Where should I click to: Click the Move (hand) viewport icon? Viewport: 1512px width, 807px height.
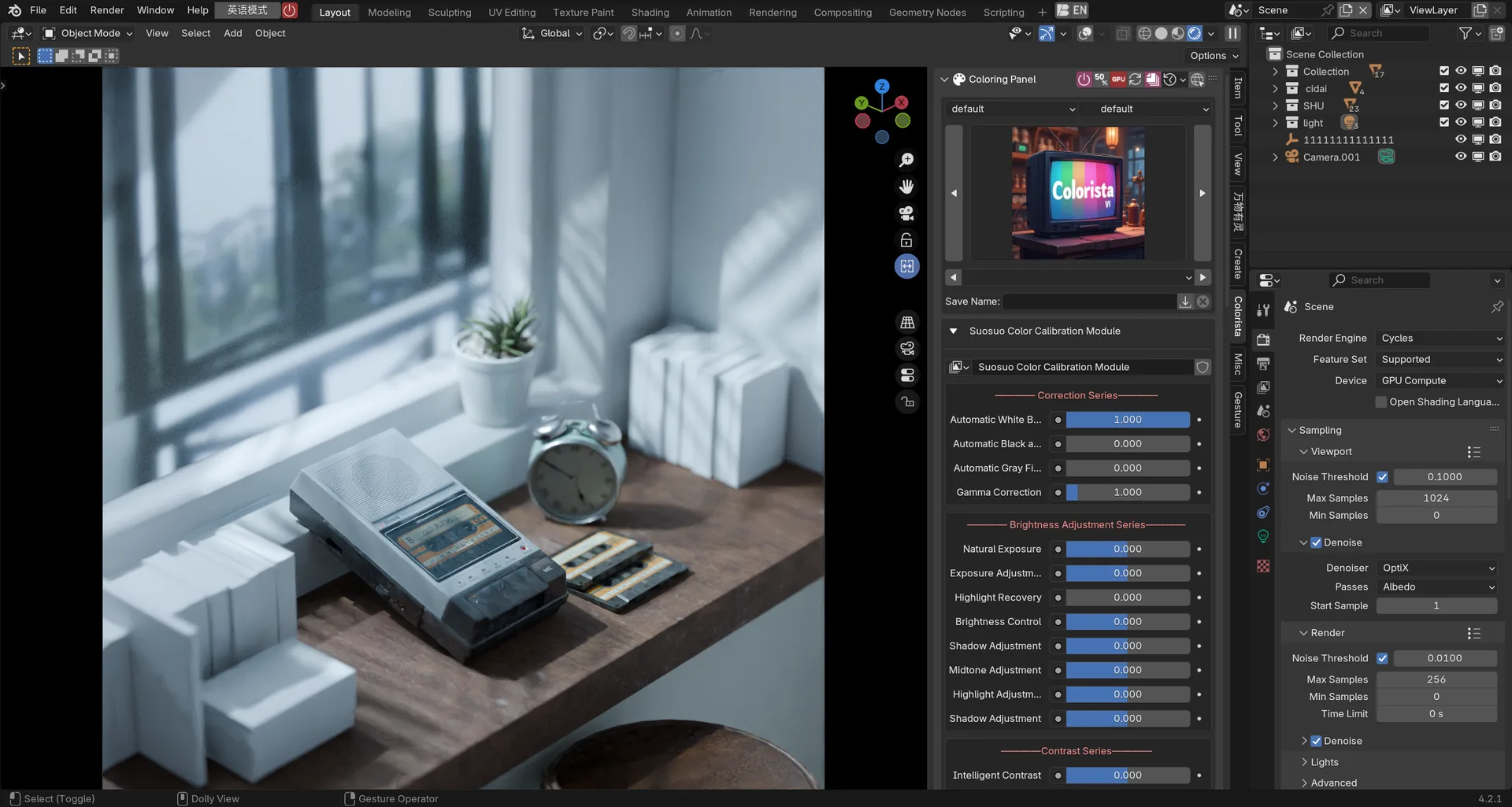pyautogui.click(x=906, y=187)
